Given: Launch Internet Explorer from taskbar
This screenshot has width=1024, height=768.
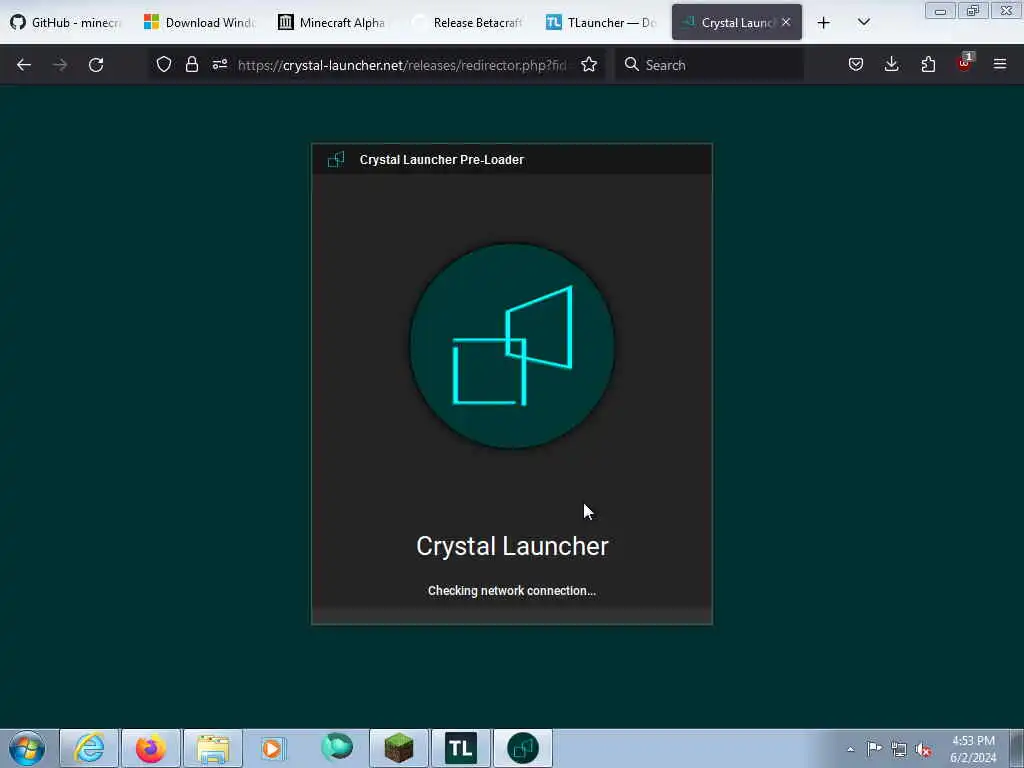Looking at the screenshot, I should 89,748.
